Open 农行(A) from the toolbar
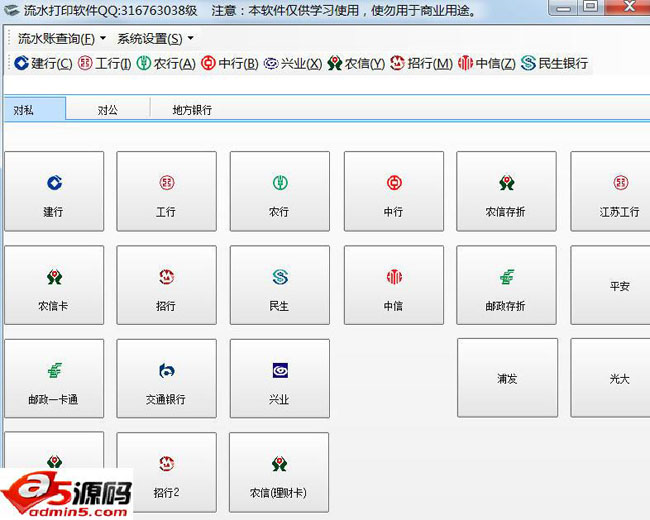 tap(166, 63)
